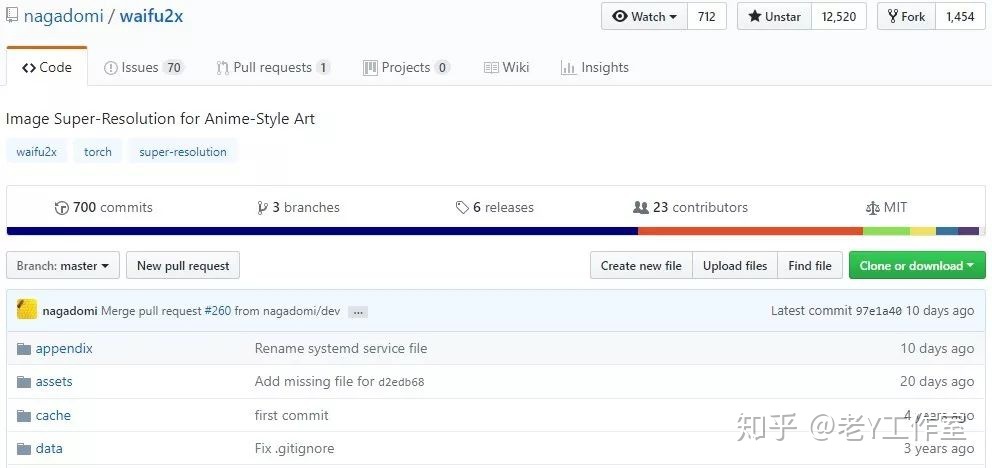Click green segment of language bar
992x468 pixels.
point(886,231)
